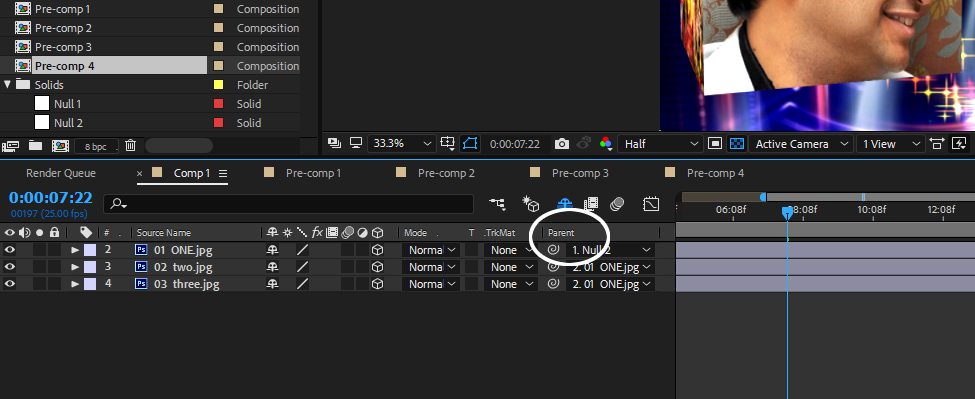Open the 33.3% magnification dropdown
Screen dimensions: 975x399
click(x=400, y=144)
